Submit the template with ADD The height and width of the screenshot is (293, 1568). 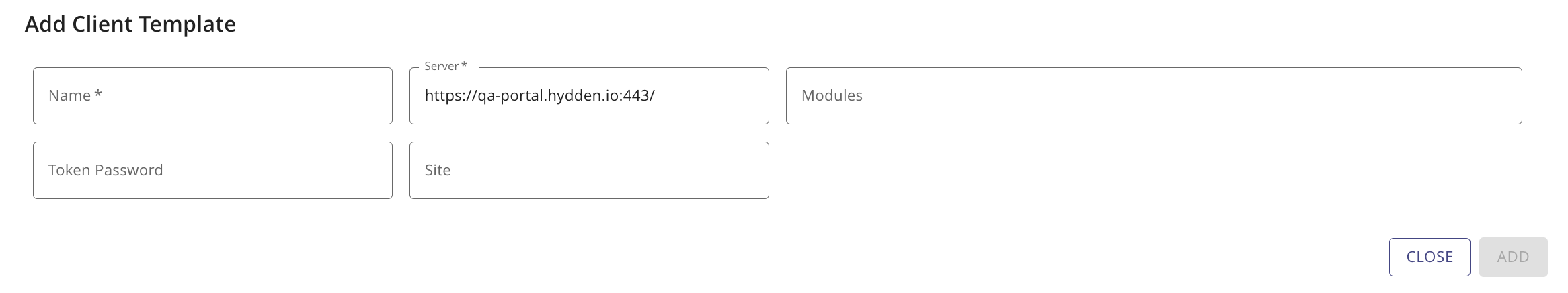click(1513, 257)
